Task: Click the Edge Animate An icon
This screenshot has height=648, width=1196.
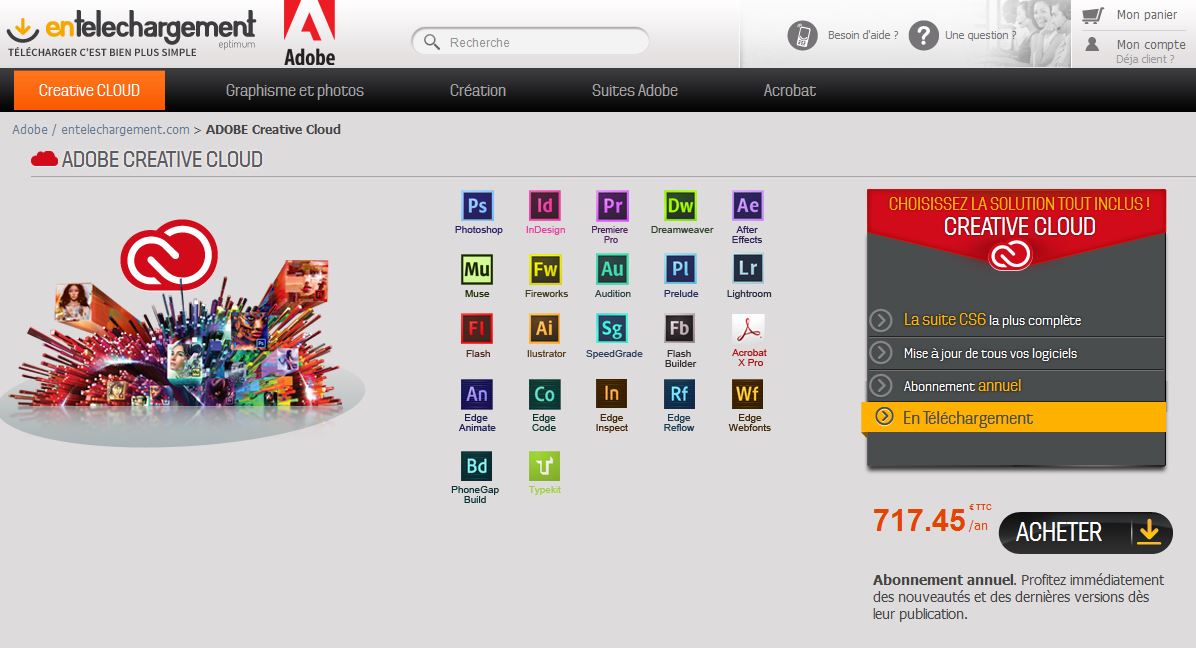Action: [x=477, y=394]
